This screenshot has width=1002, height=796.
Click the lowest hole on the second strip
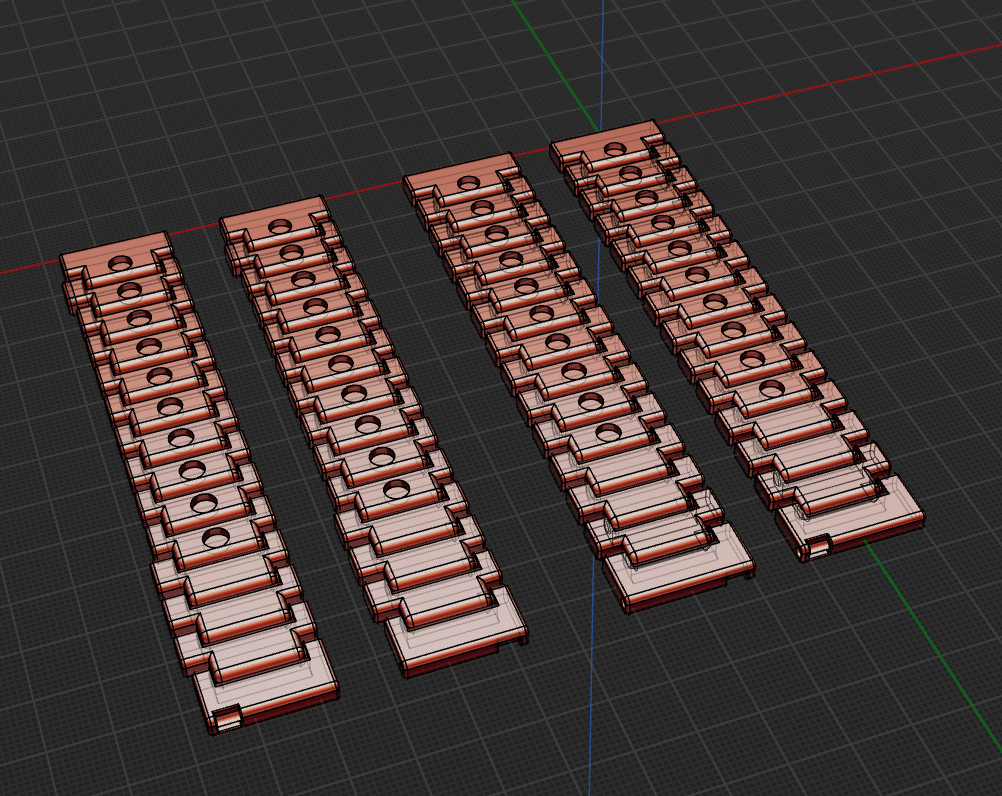[396, 489]
